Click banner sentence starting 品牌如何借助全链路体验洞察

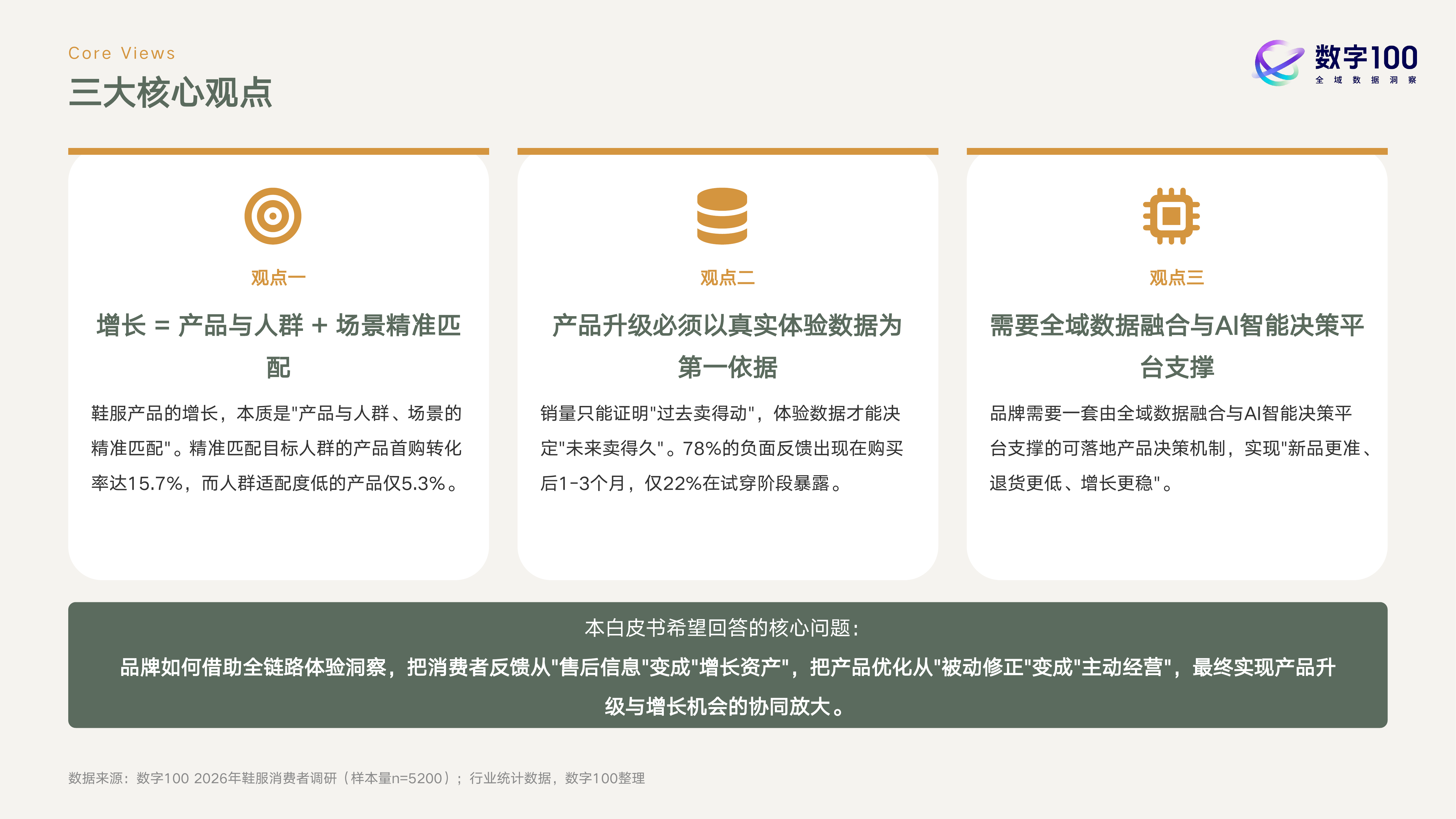[x=727, y=687]
